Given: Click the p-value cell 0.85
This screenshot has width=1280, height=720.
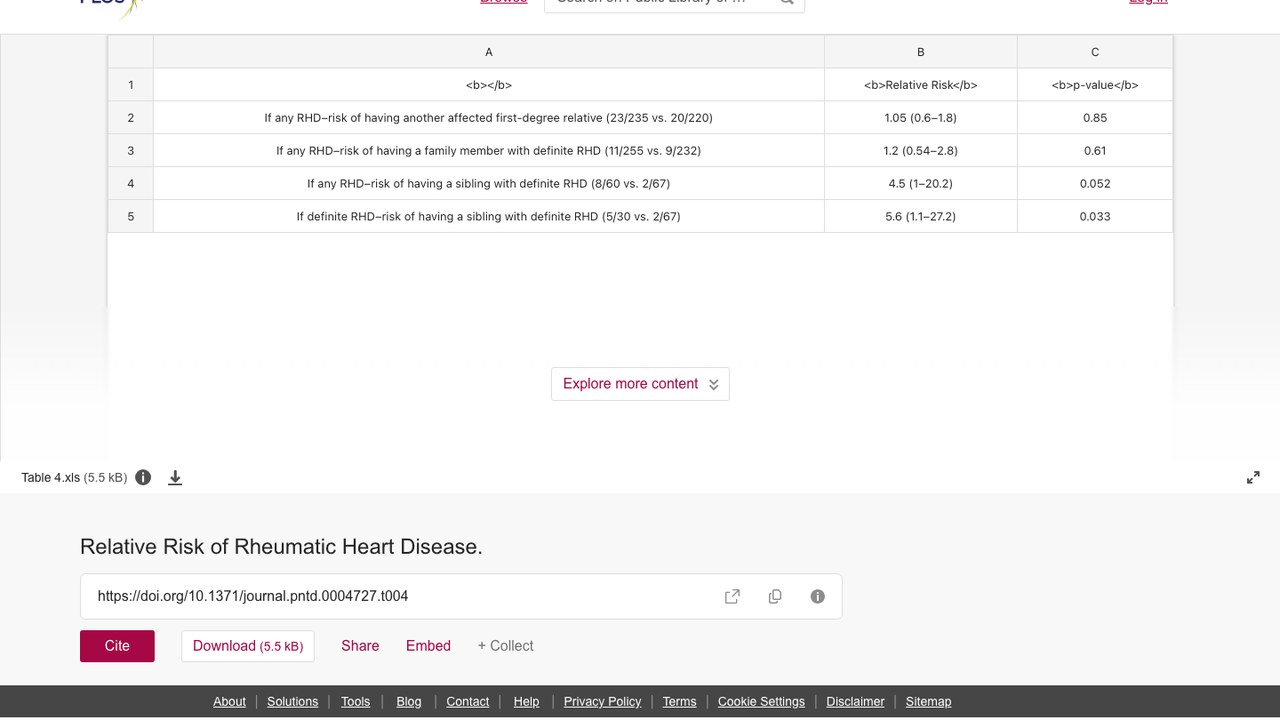Looking at the screenshot, I should click(x=1095, y=118).
